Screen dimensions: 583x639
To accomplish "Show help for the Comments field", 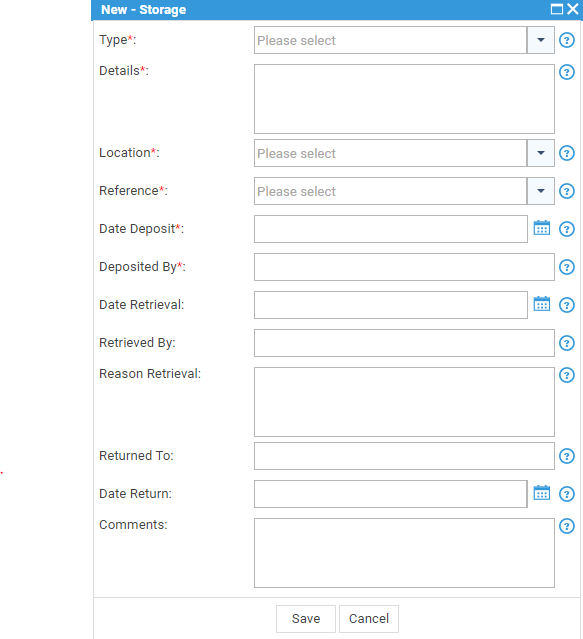I will [x=567, y=526].
